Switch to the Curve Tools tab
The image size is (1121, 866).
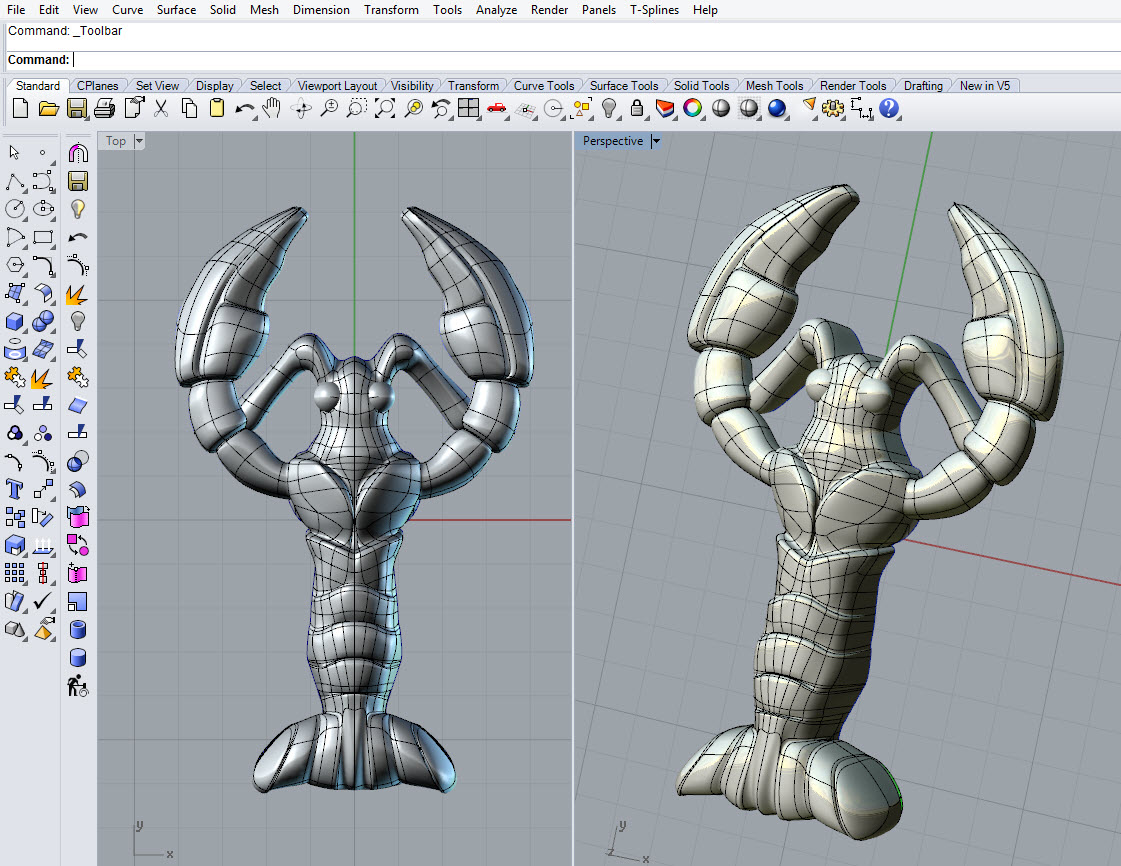coord(544,86)
